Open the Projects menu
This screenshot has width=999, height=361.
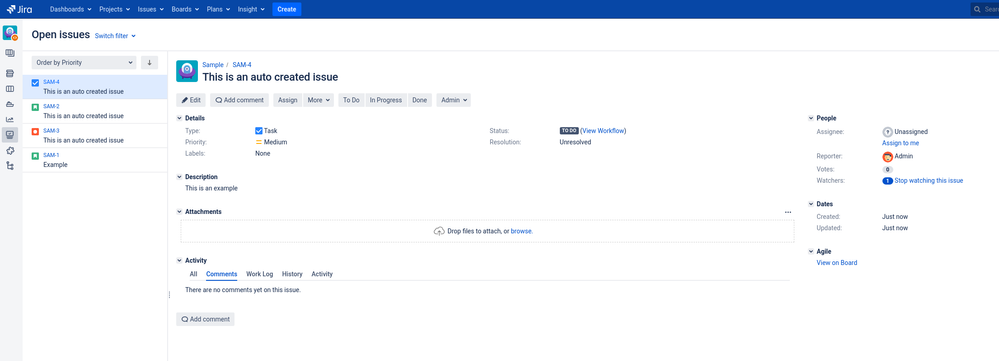coord(115,9)
